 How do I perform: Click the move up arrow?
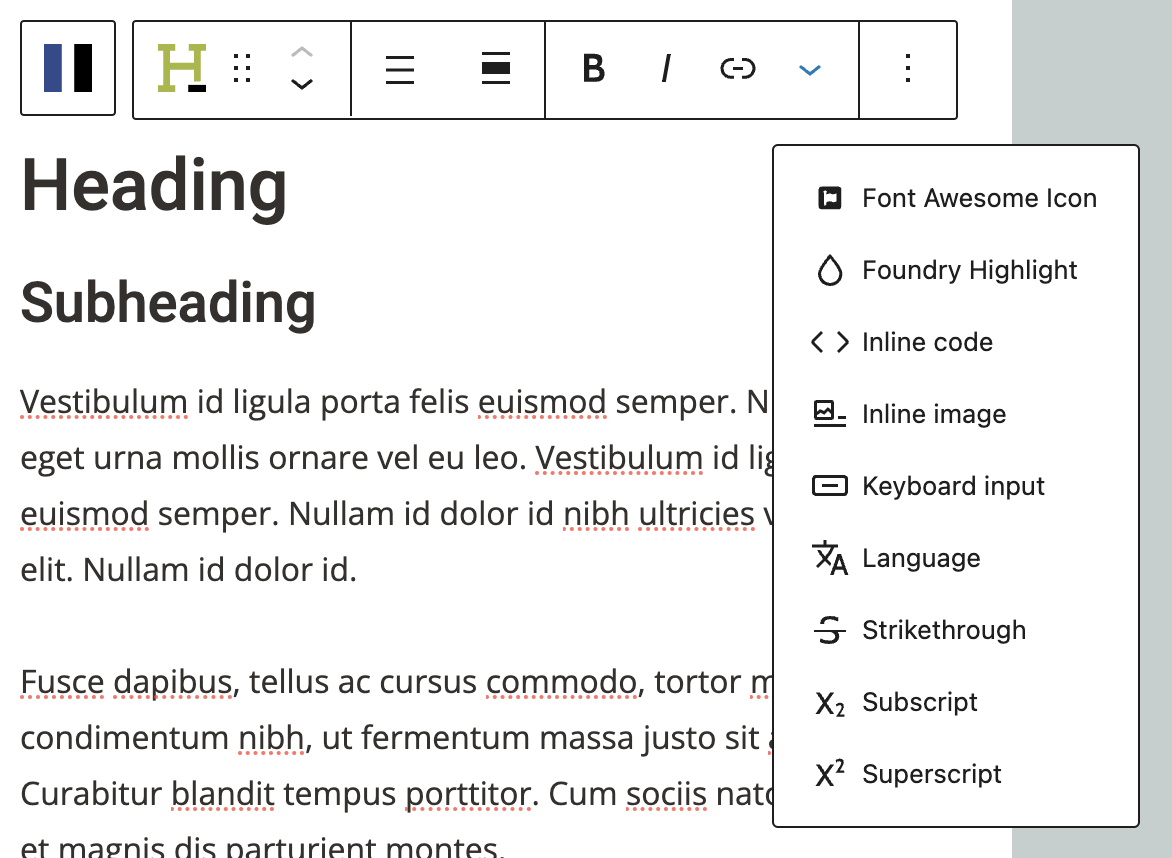point(302,52)
